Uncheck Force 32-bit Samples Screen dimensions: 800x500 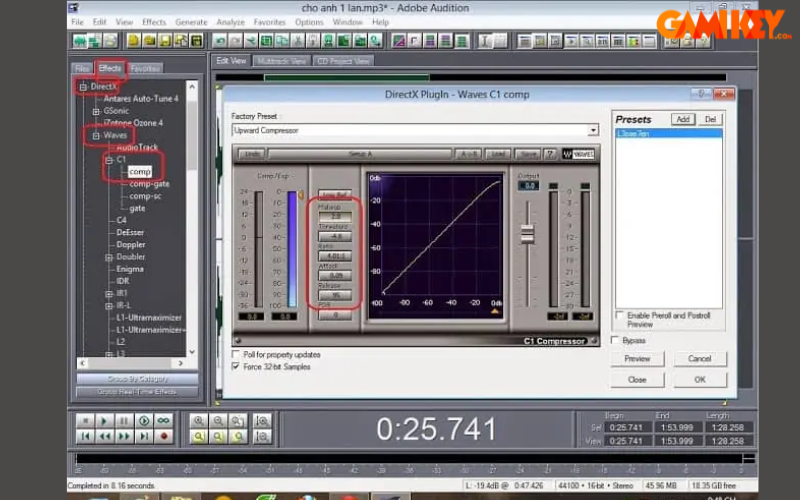236,366
